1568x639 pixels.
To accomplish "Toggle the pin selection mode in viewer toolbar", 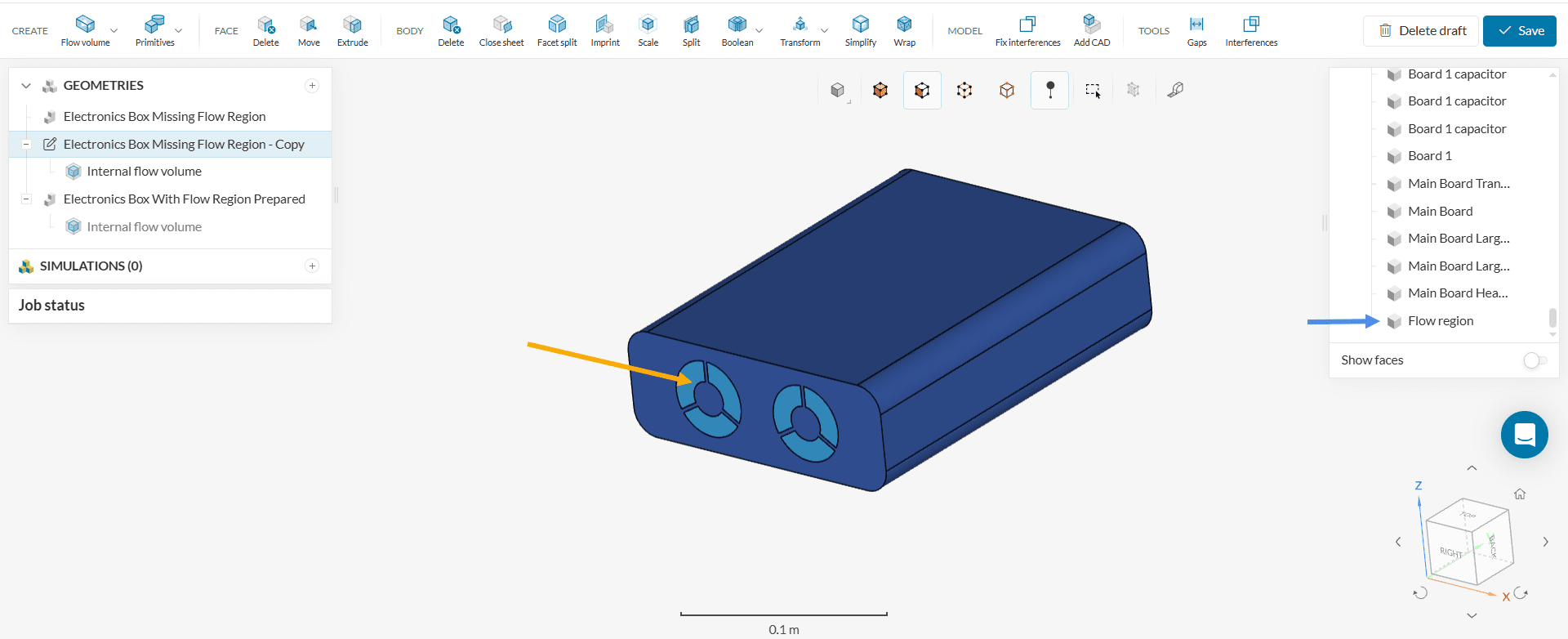I will (x=1050, y=90).
